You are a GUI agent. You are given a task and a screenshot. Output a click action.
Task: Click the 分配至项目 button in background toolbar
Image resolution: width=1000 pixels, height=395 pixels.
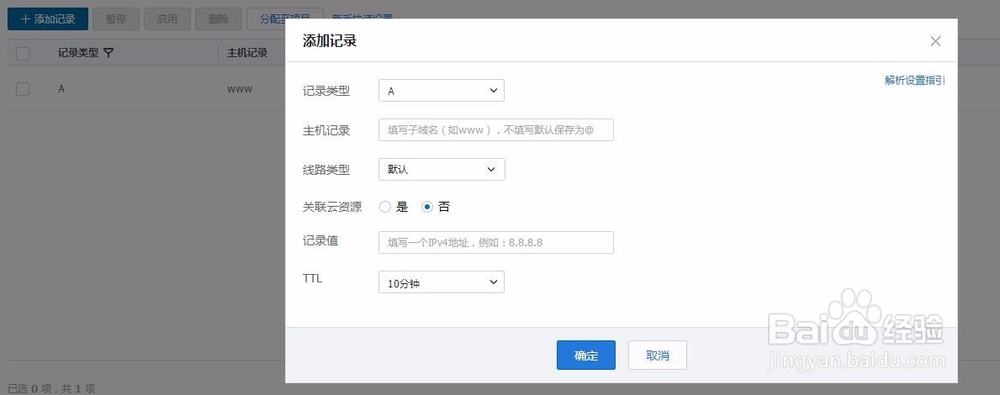coord(284,19)
